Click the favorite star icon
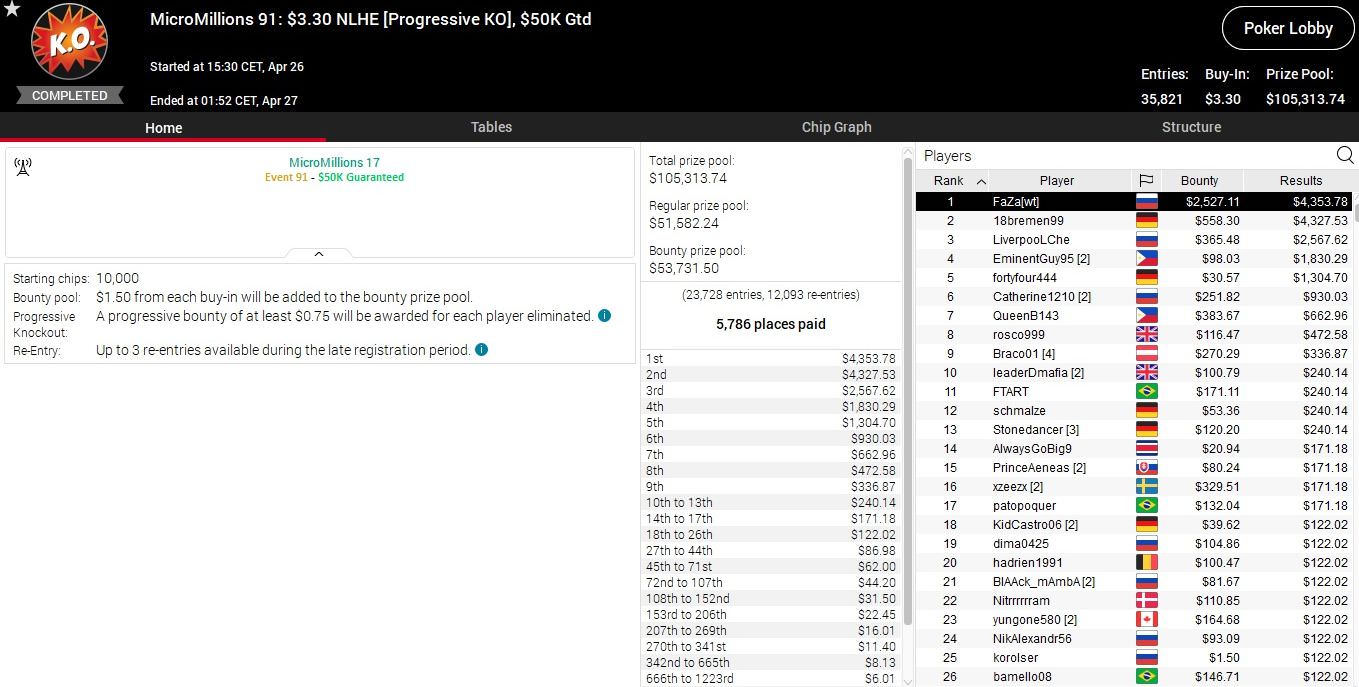This screenshot has width=1359, height=687. pyautogui.click(x=12, y=10)
